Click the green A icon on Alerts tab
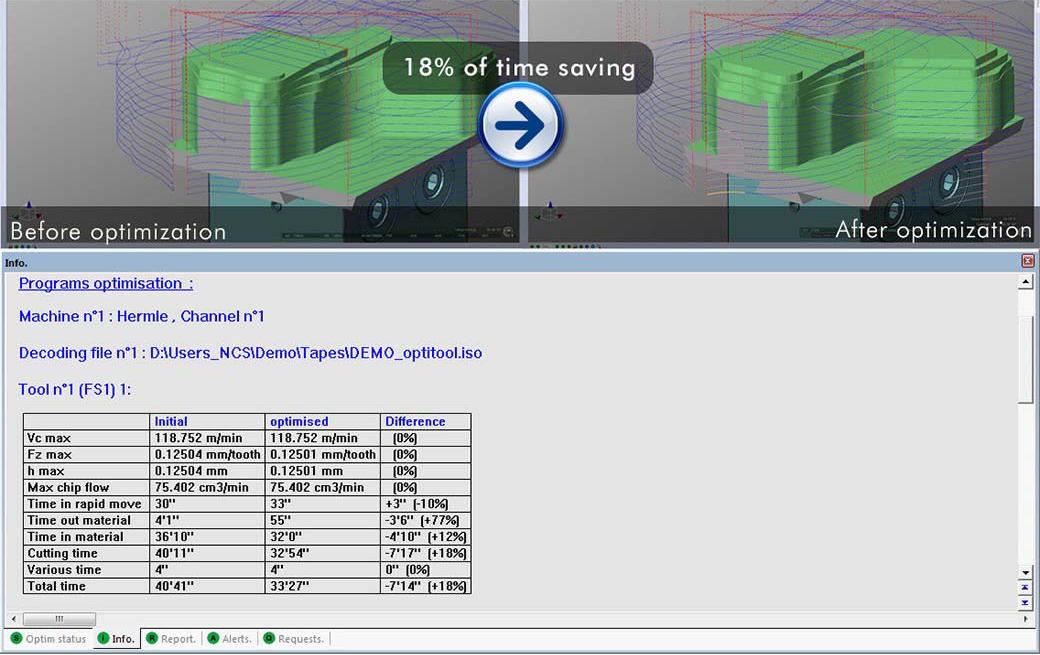 pyautogui.click(x=213, y=638)
